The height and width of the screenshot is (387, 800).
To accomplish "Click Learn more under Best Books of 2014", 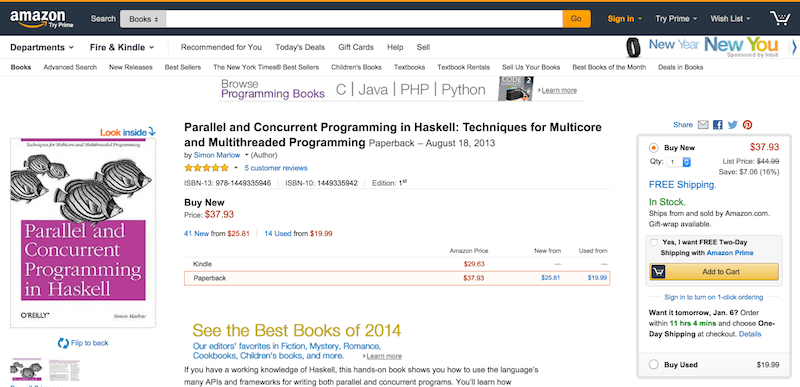I will coord(384,356).
